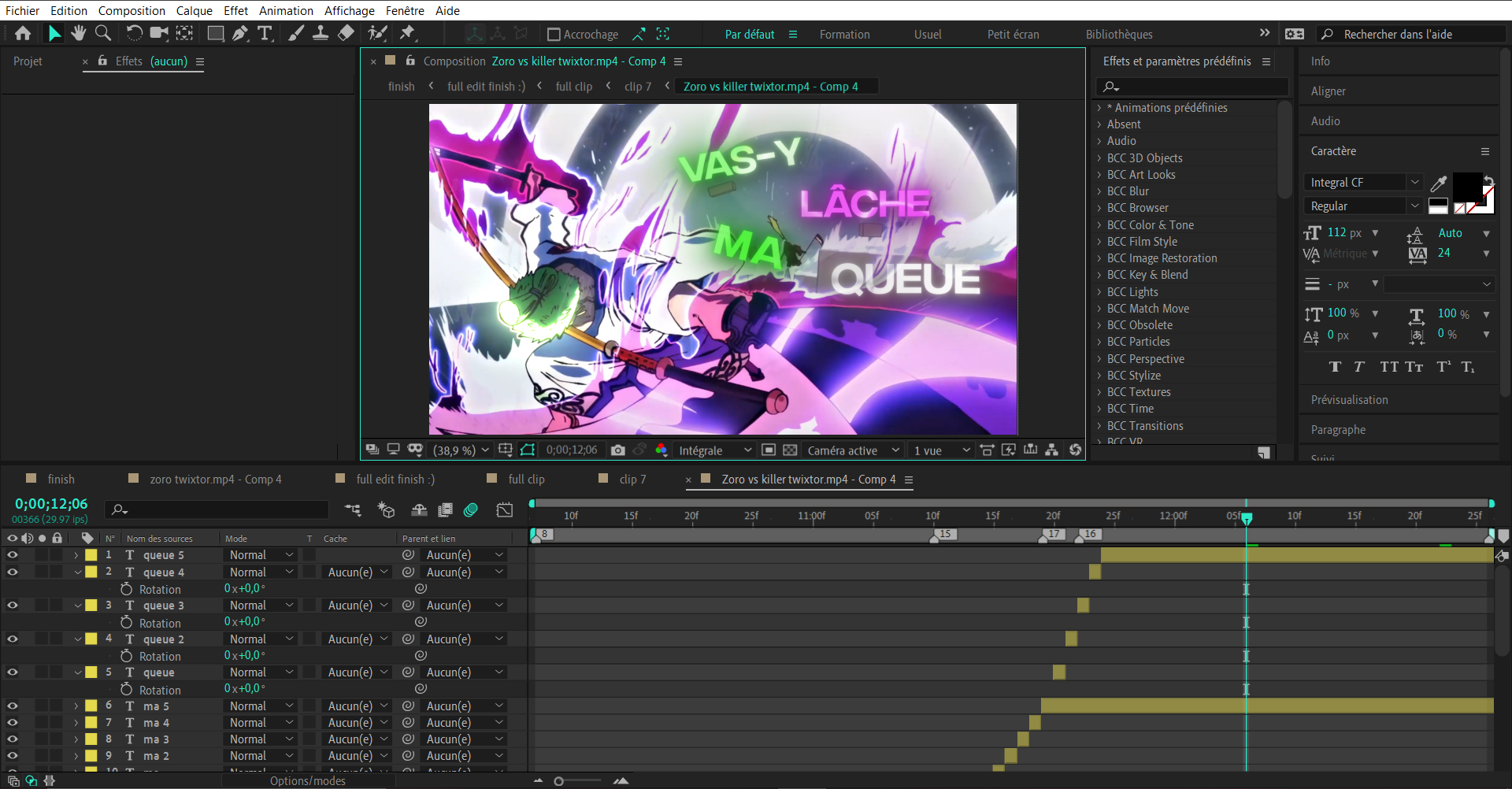
Task: Select the Formation workspace
Action: (844, 35)
